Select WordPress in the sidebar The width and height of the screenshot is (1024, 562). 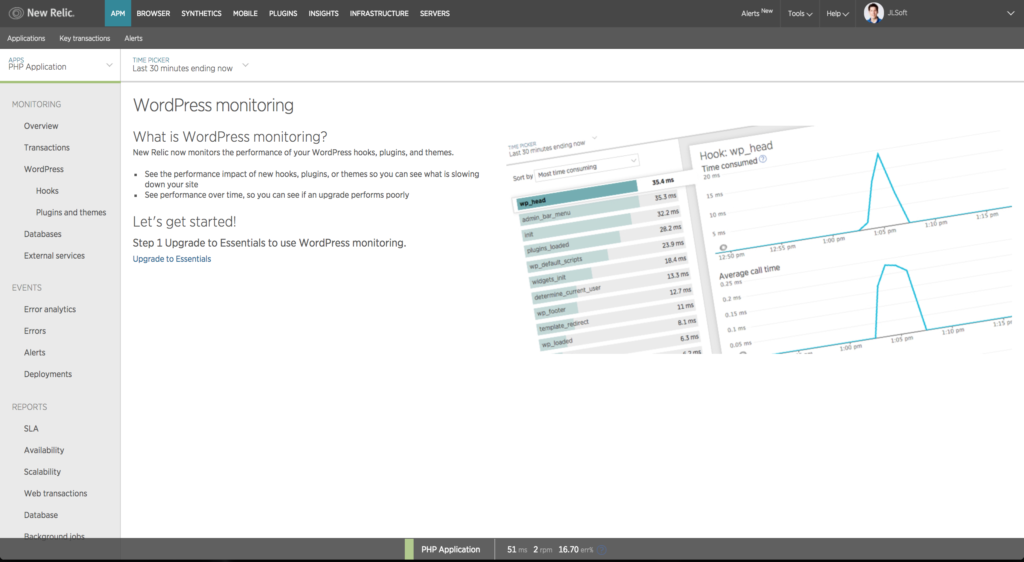click(44, 169)
